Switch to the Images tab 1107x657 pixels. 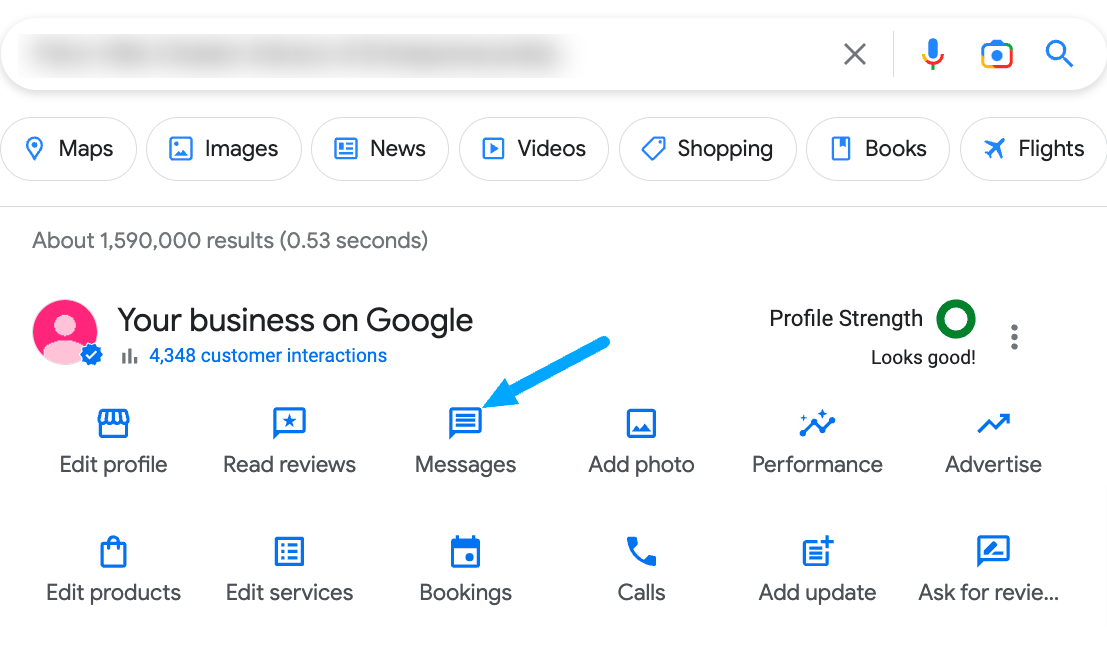click(224, 149)
